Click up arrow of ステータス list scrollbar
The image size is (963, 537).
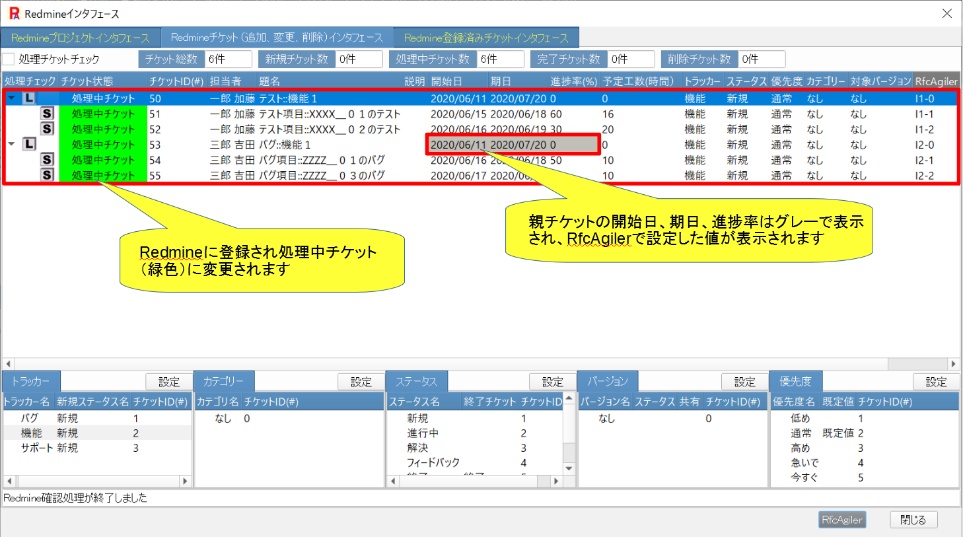point(569,399)
